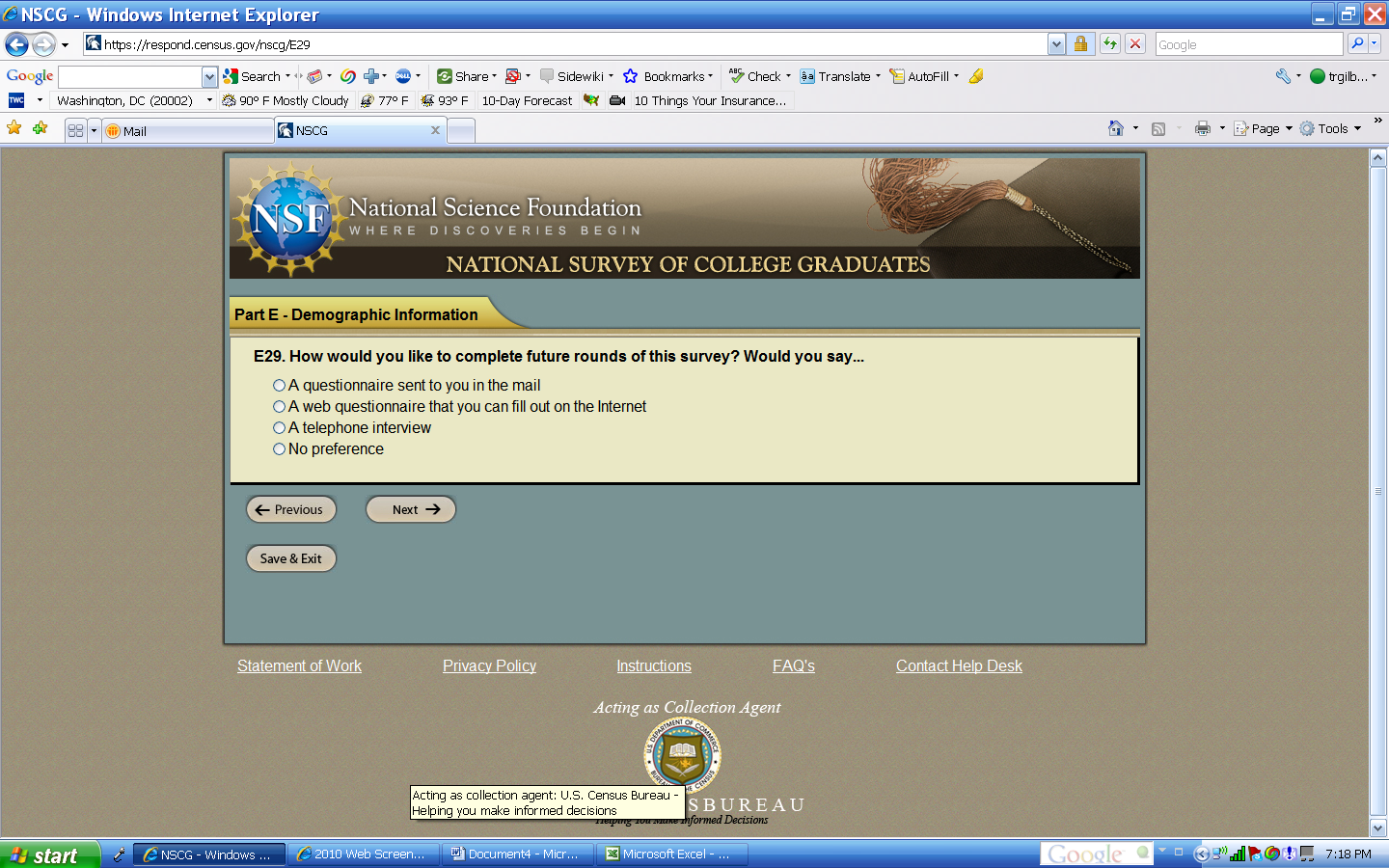The image size is (1389, 868).
Task: Open the Home page icon
Action: pos(1116,128)
